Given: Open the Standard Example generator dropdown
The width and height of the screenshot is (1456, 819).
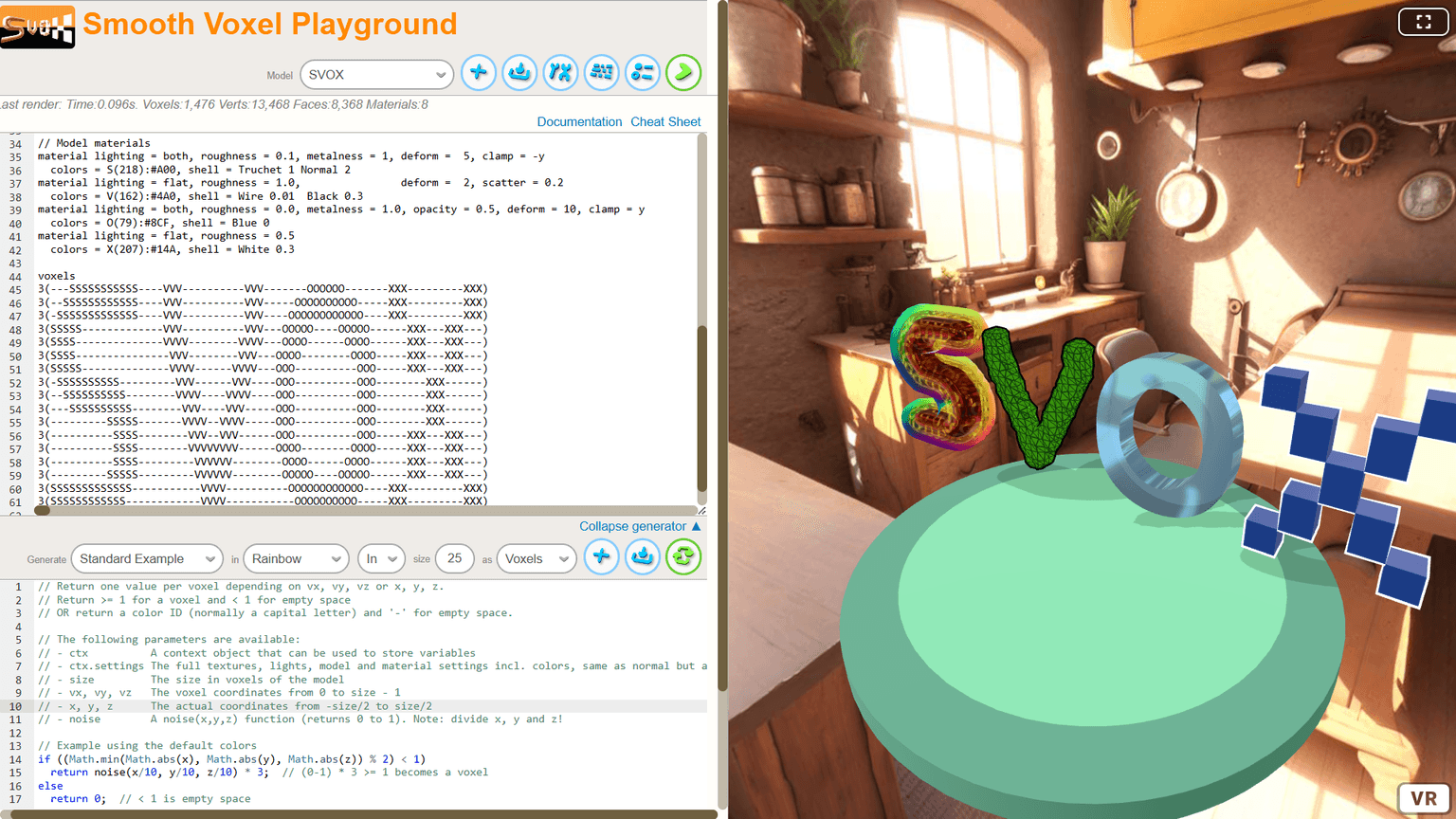Looking at the screenshot, I should click(x=147, y=558).
